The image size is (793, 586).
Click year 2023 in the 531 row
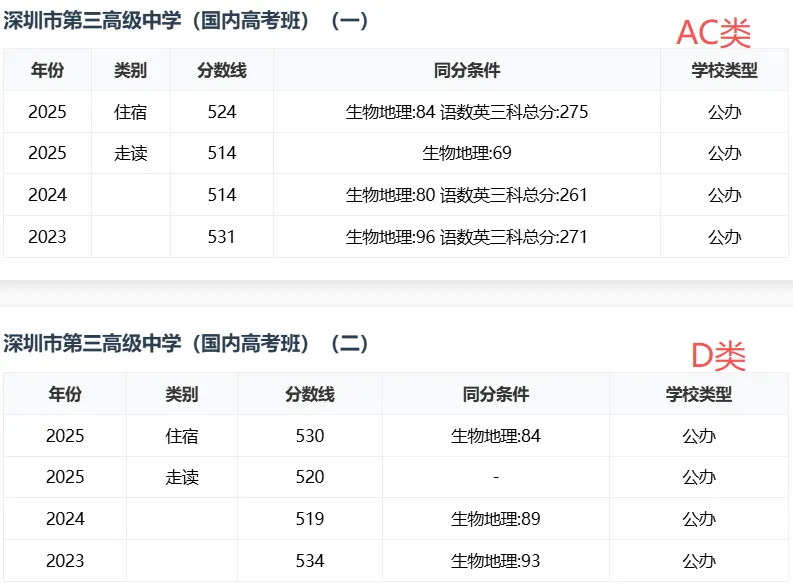[x=48, y=237]
